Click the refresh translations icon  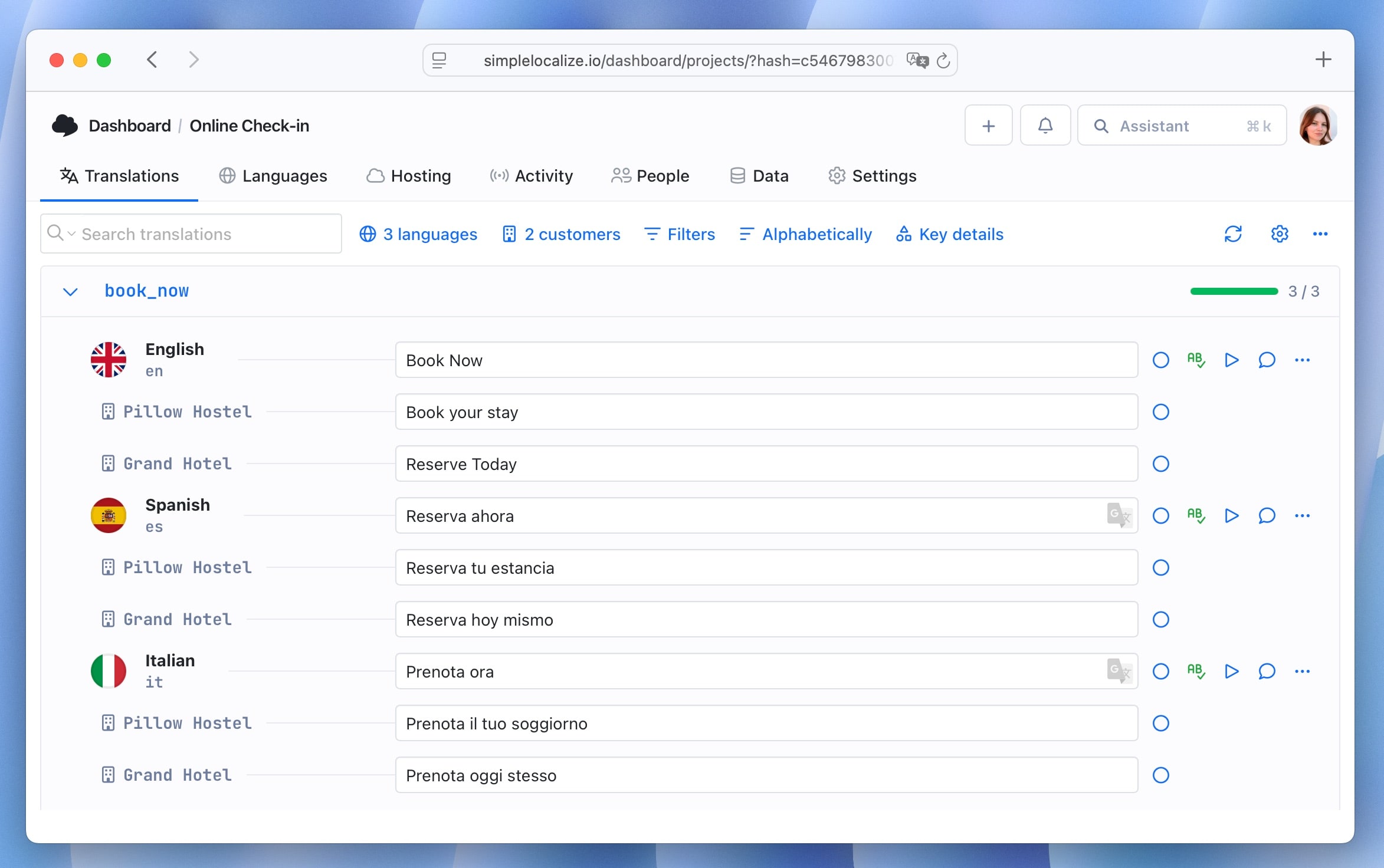1233,234
